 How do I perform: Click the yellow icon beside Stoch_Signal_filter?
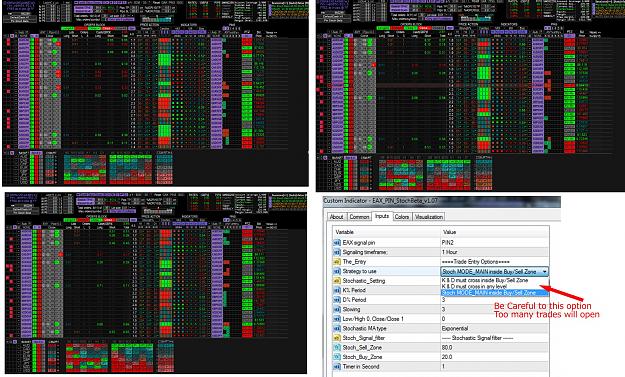pyautogui.click(x=337, y=338)
